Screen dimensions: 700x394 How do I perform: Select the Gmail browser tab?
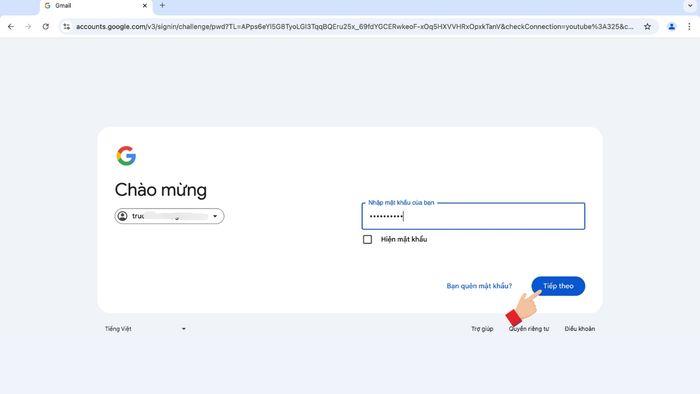click(x=96, y=6)
